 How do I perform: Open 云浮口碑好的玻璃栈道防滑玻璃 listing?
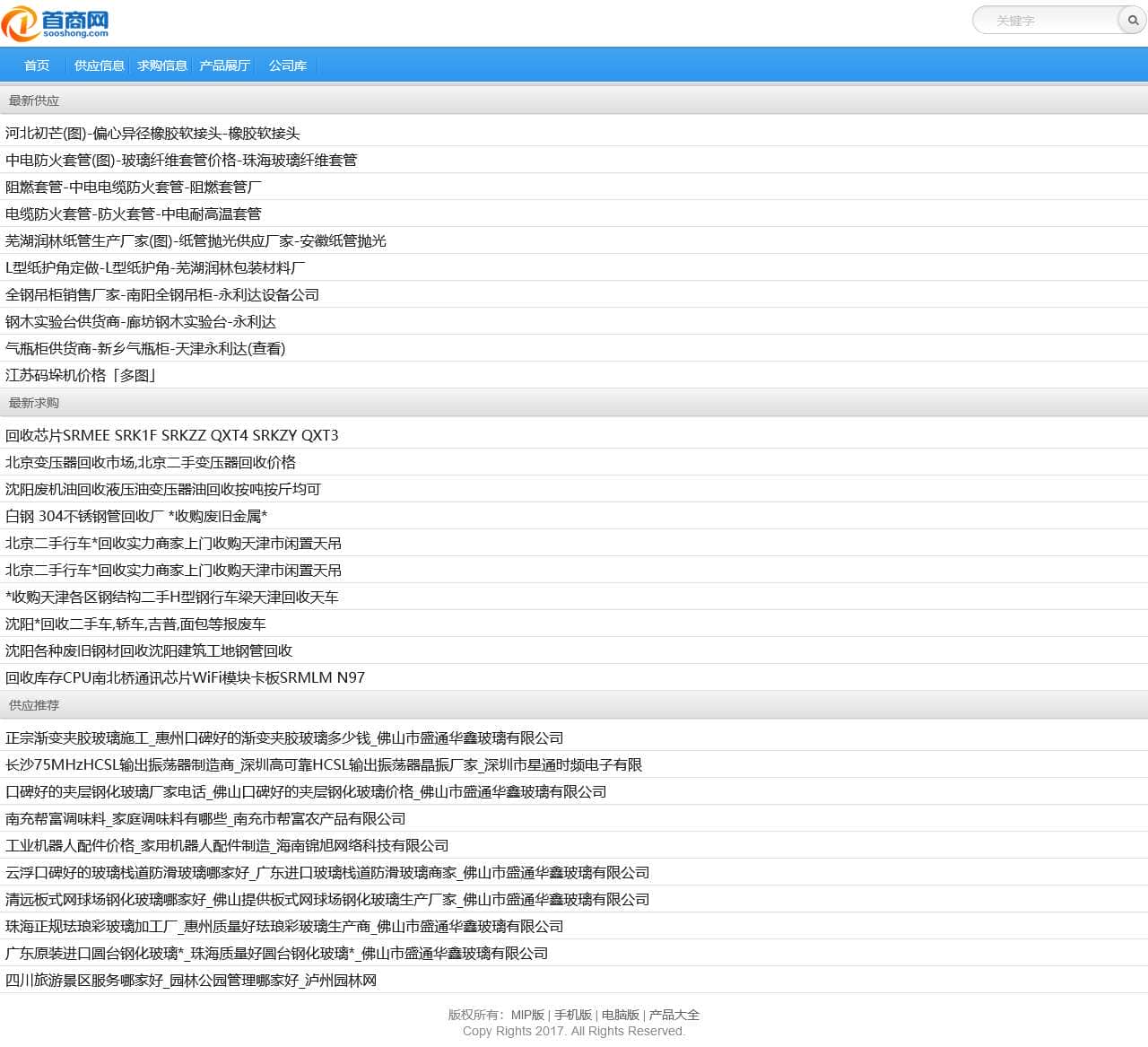pos(327,872)
